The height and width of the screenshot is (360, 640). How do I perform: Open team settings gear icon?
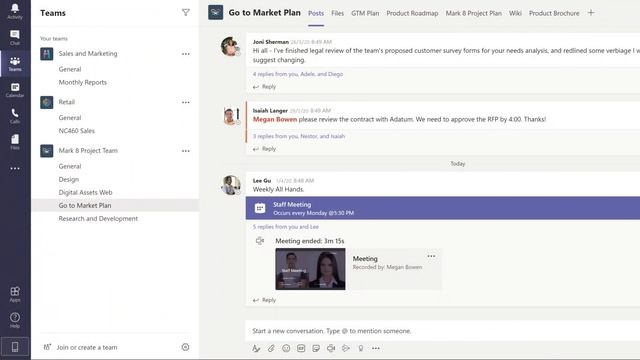point(185,347)
